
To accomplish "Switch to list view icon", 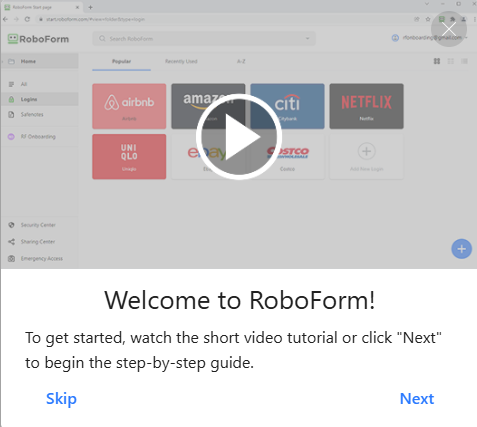I will 464,61.
